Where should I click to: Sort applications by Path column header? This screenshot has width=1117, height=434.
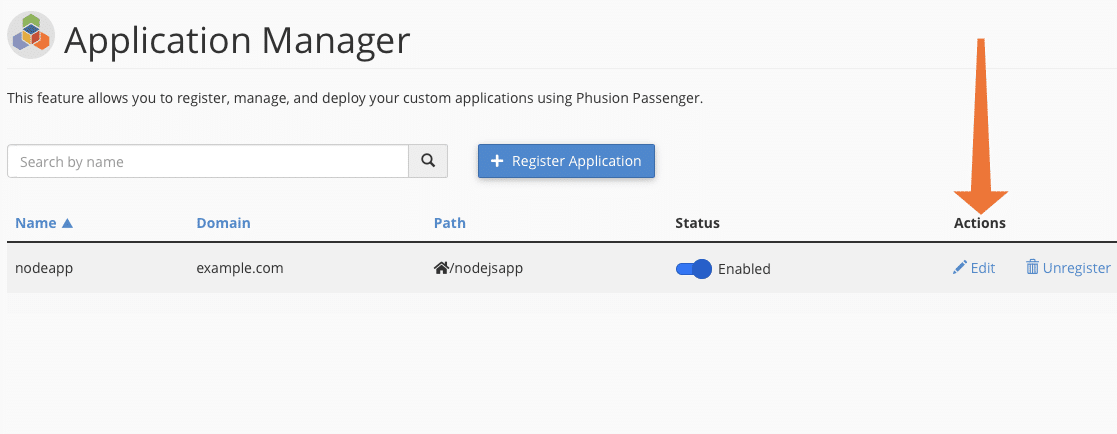(x=450, y=223)
